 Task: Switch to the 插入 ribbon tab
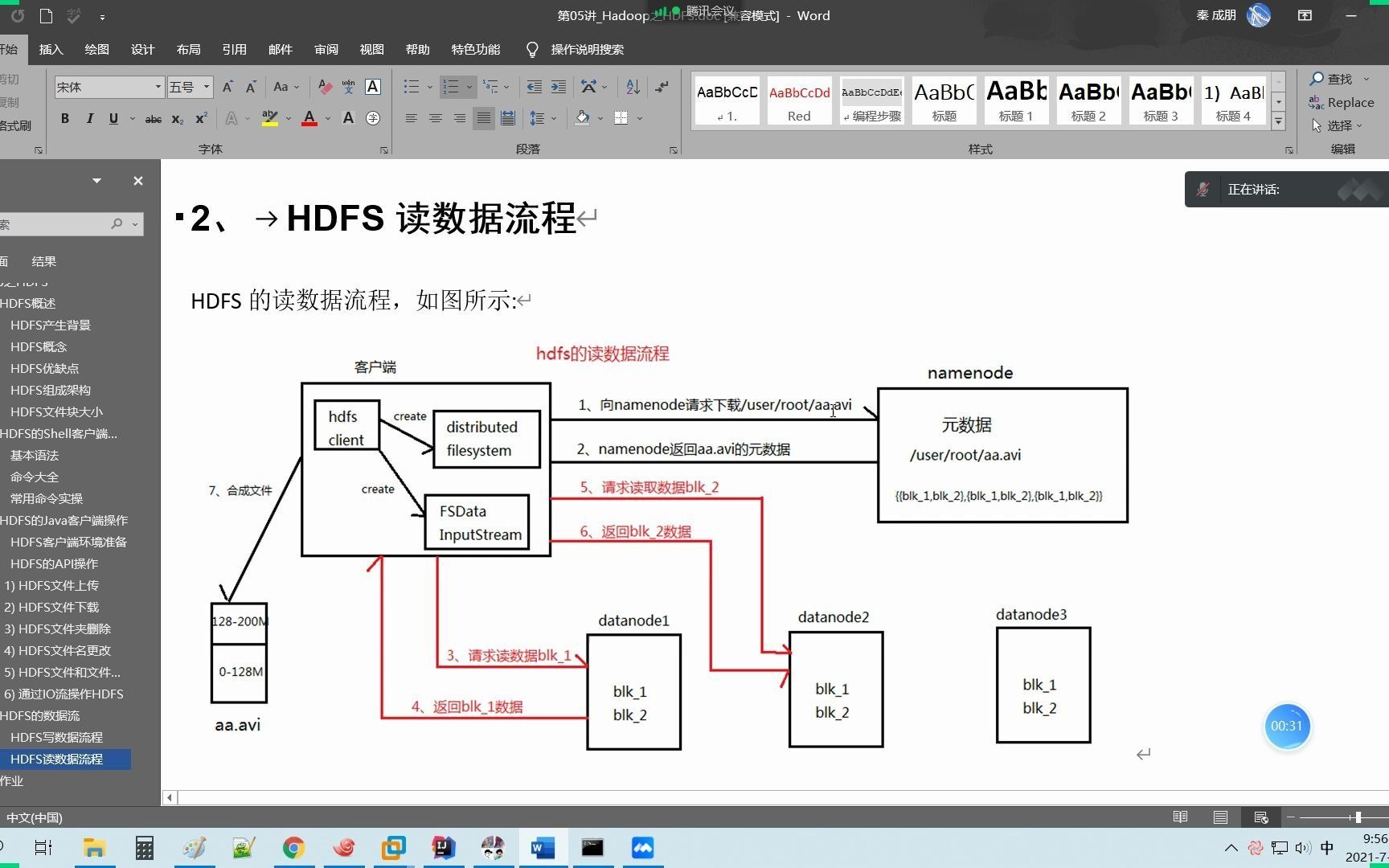click(50, 49)
